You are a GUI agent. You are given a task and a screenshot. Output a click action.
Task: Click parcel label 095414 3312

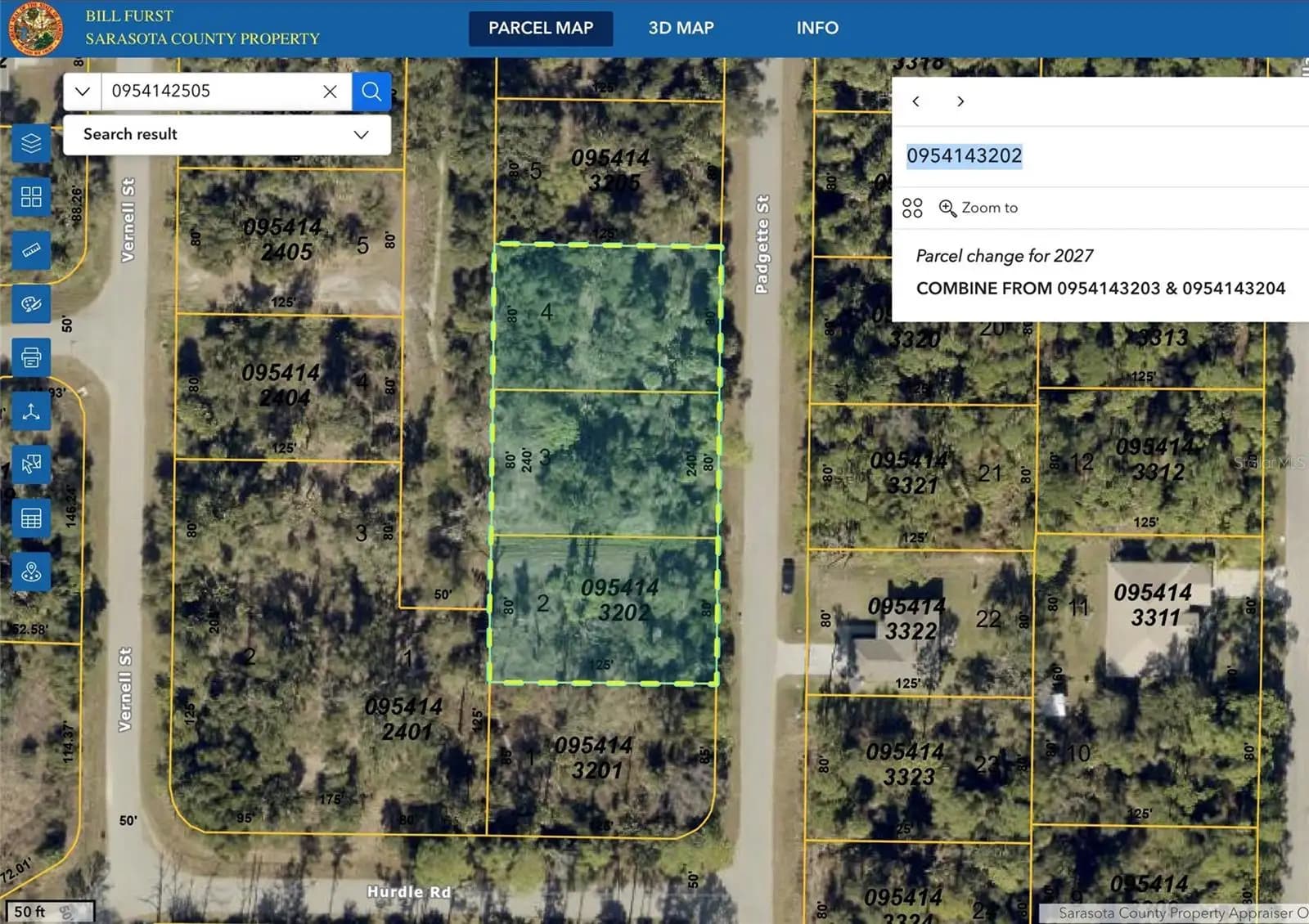tap(1156, 459)
